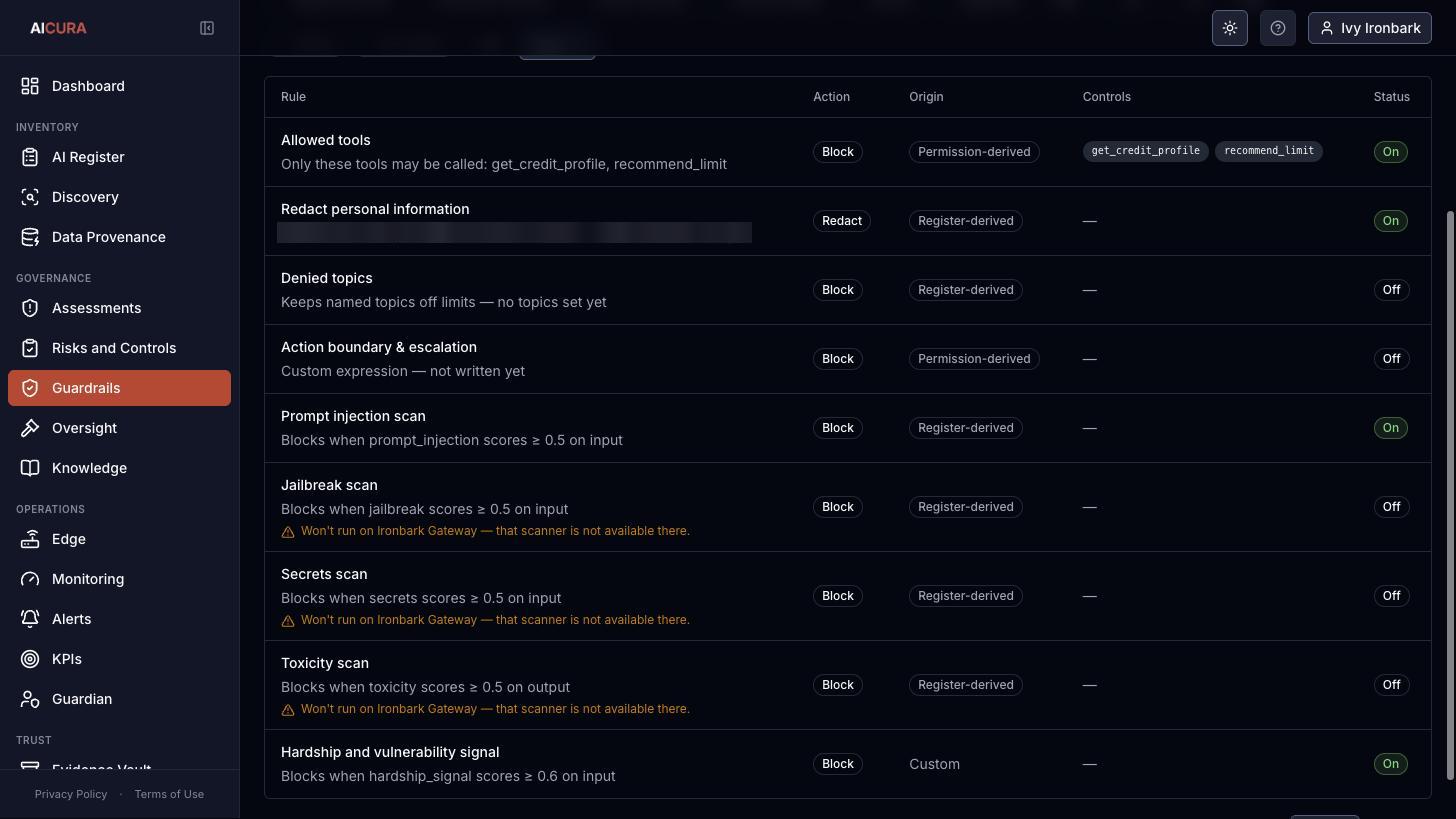Collapse the sidebar panel
Viewport: 1456px width, 819px height.
(207, 28)
